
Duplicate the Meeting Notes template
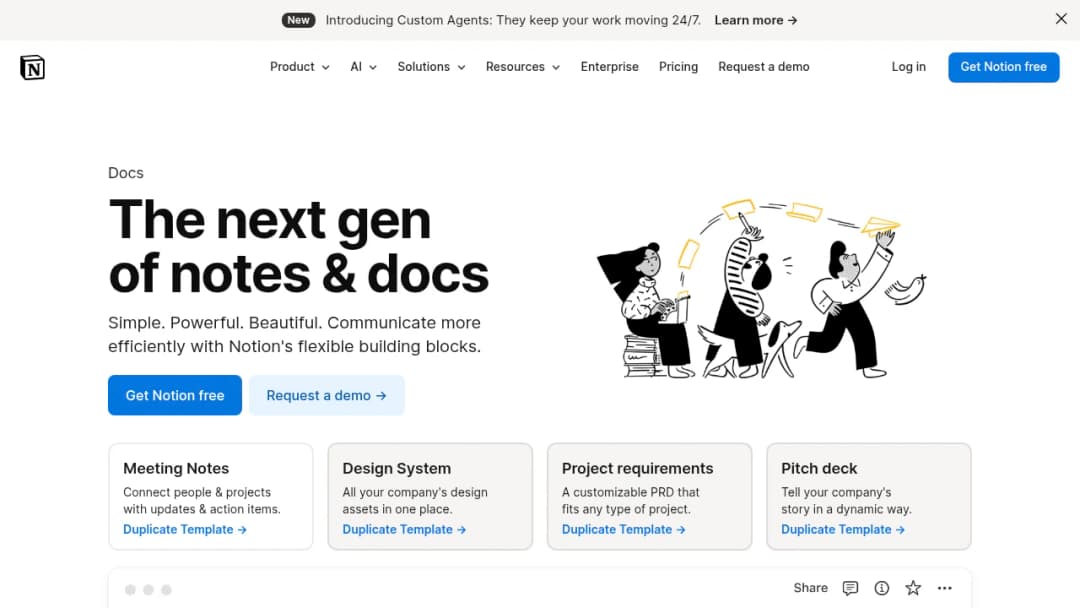(x=185, y=530)
